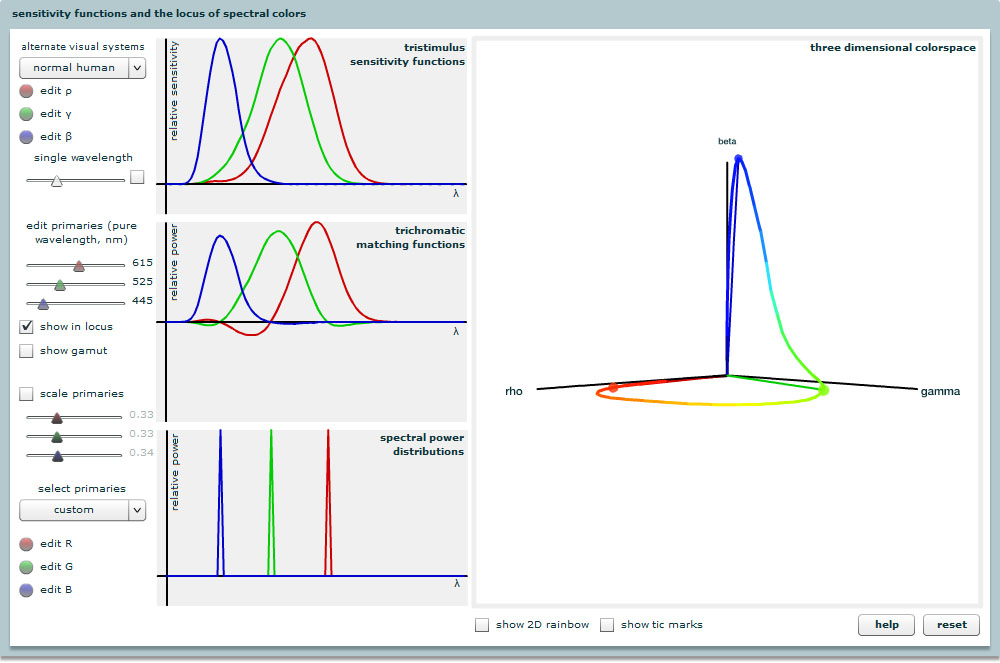Disable the show in locus checkbox
Screen dimensions: 1000x663
tap(27, 327)
